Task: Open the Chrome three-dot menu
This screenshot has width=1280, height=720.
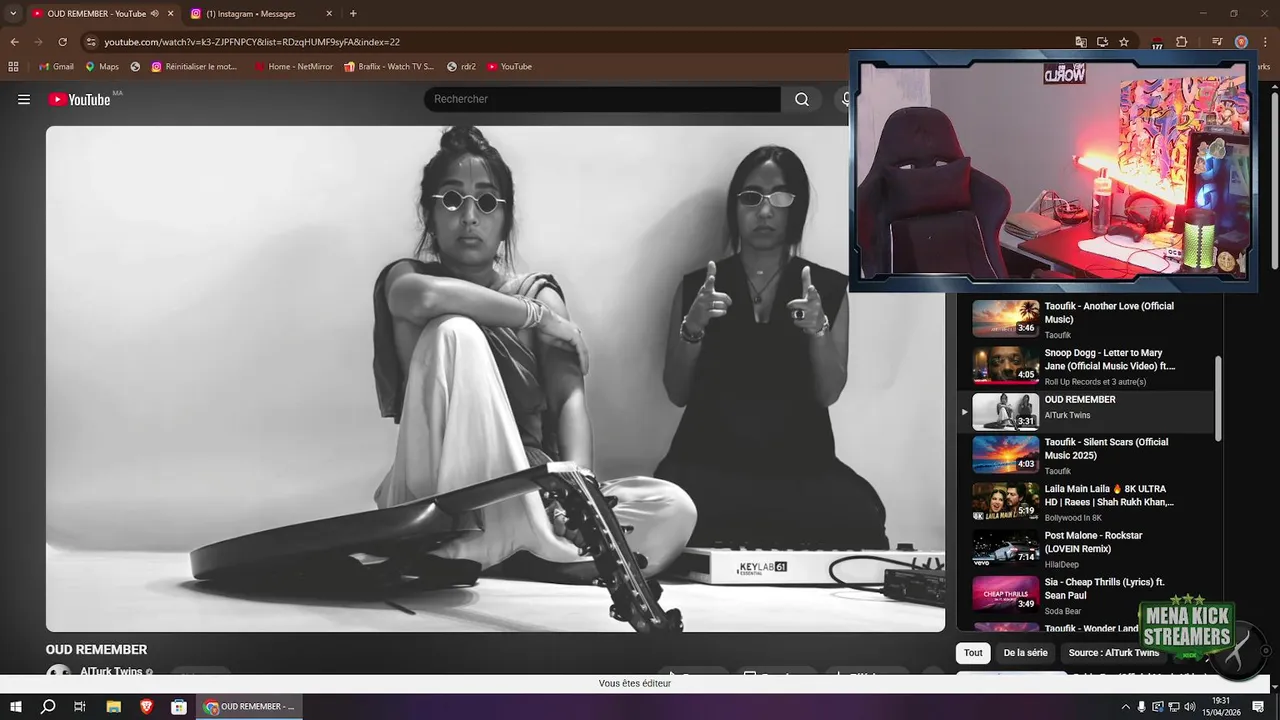Action: (x=1264, y=42)
